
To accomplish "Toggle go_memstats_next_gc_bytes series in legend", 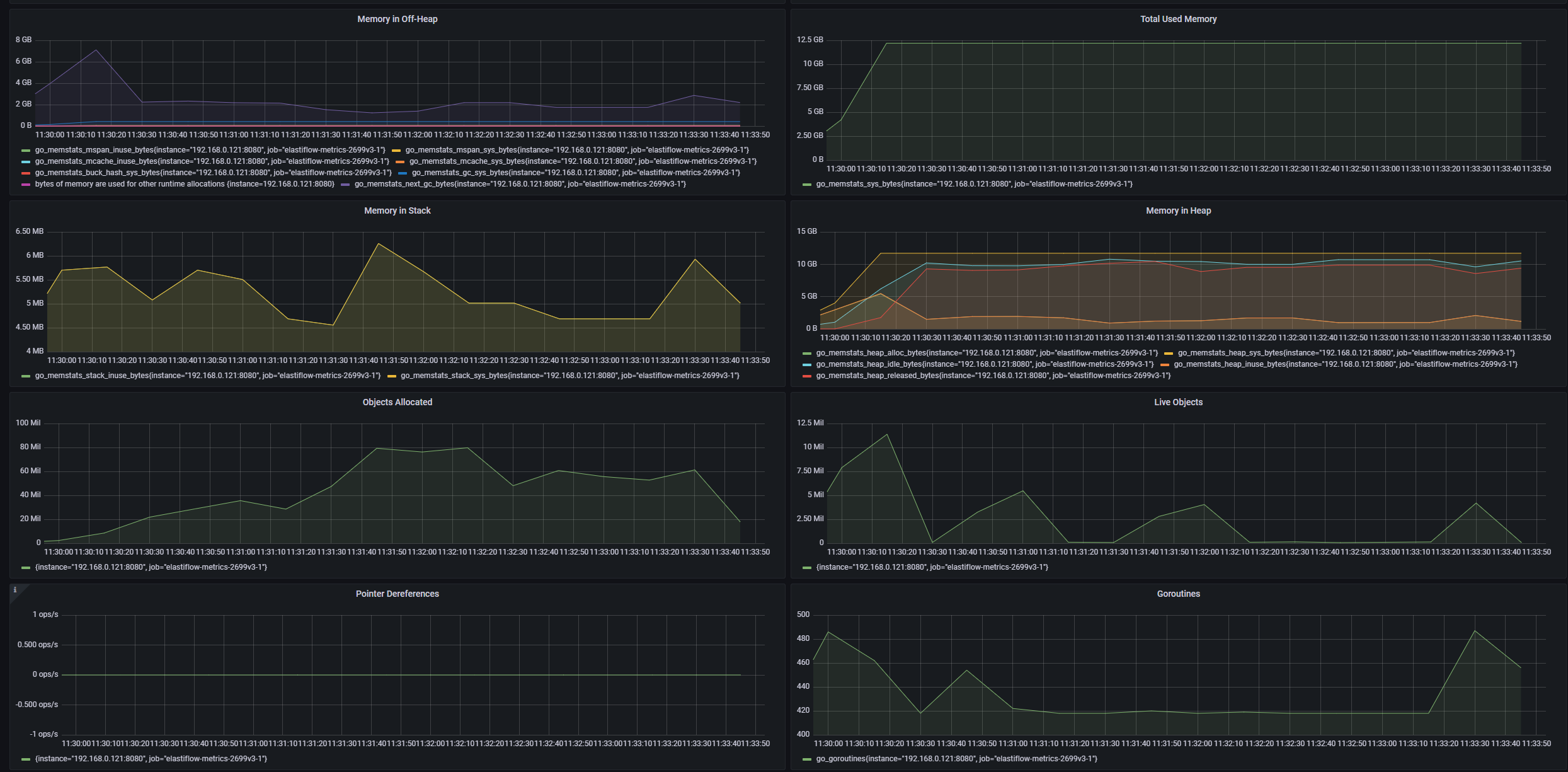I will point(520,184).
